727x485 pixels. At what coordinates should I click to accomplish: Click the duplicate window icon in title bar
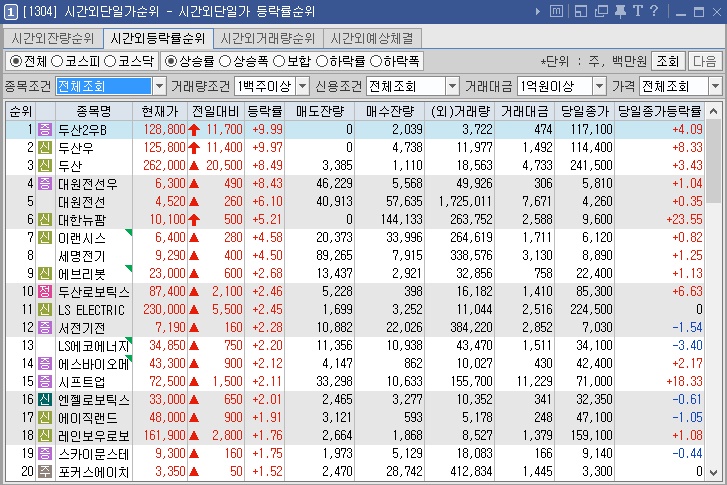[x=601, y=11]
